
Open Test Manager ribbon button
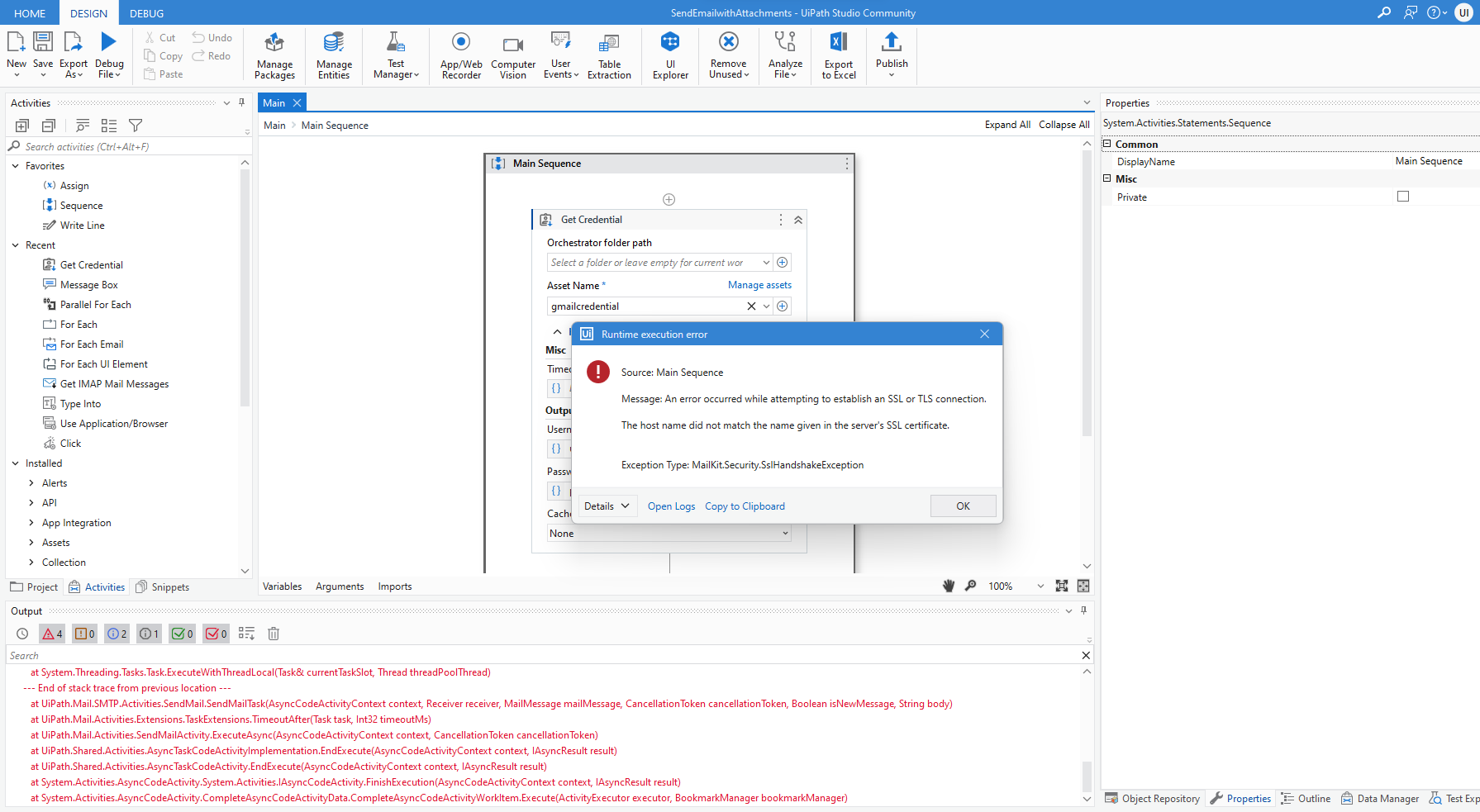(x=396, y=55)
